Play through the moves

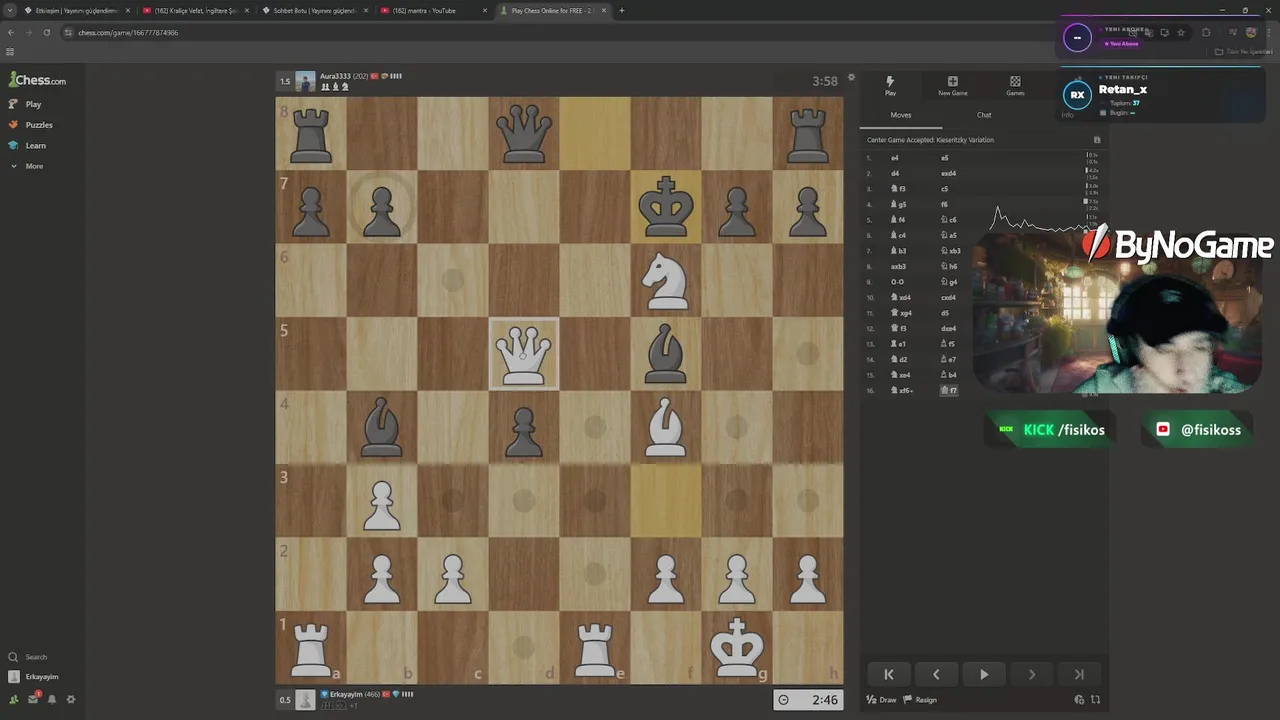[x=984, y=674]
